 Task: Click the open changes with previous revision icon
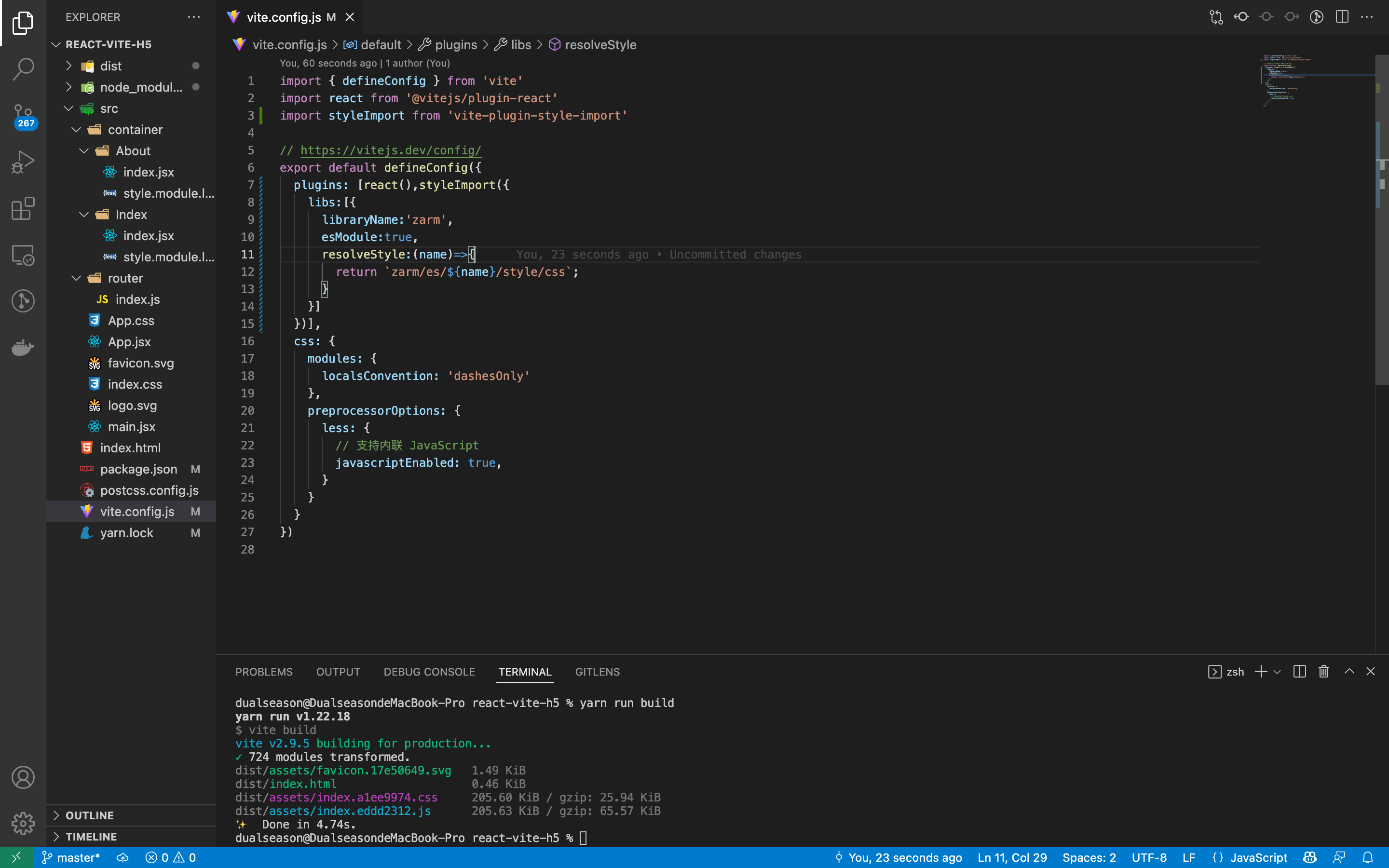click(x=1241, y=17)
